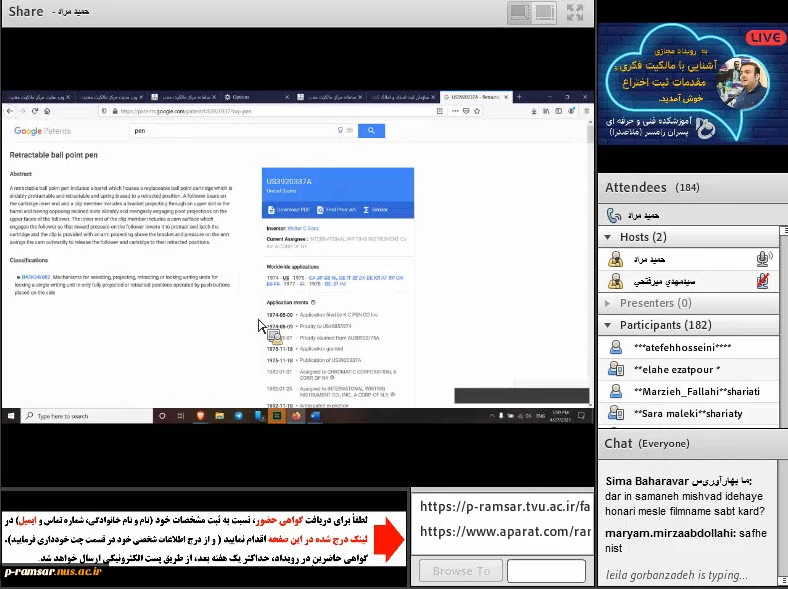Click Download PDF on the patent card

click(289, 210)
